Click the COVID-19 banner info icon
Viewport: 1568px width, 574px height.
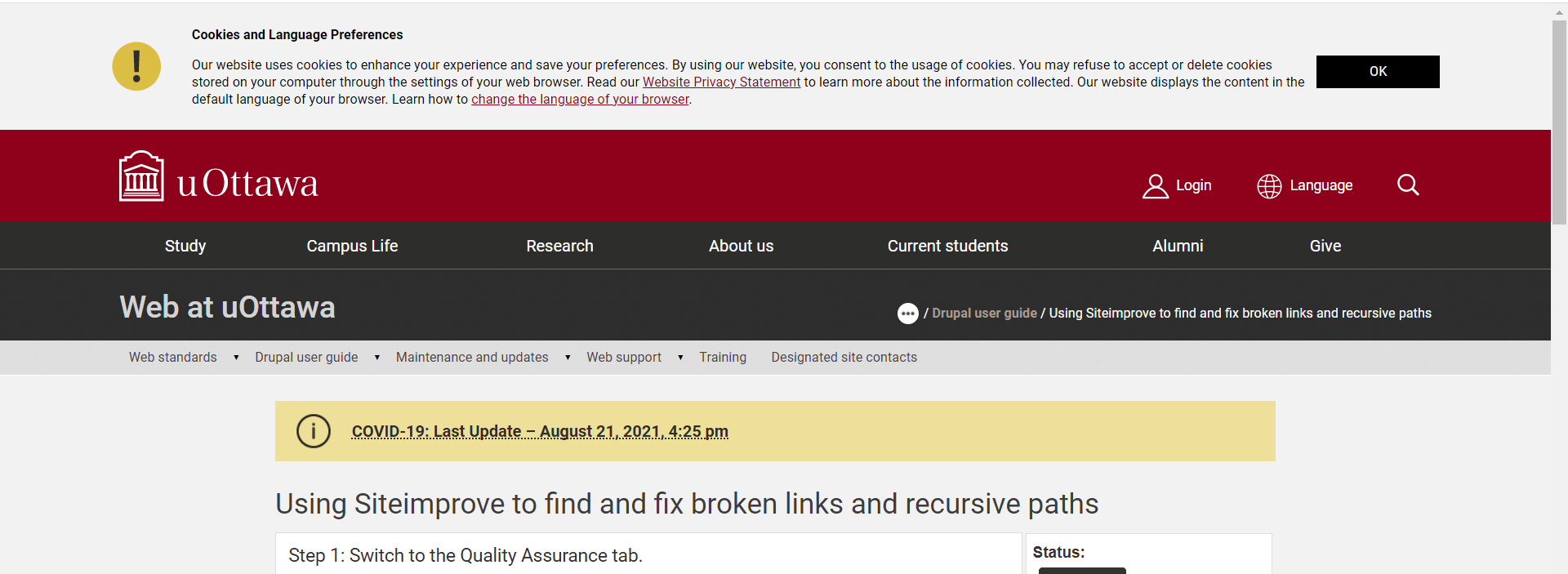tap(314, 431)
